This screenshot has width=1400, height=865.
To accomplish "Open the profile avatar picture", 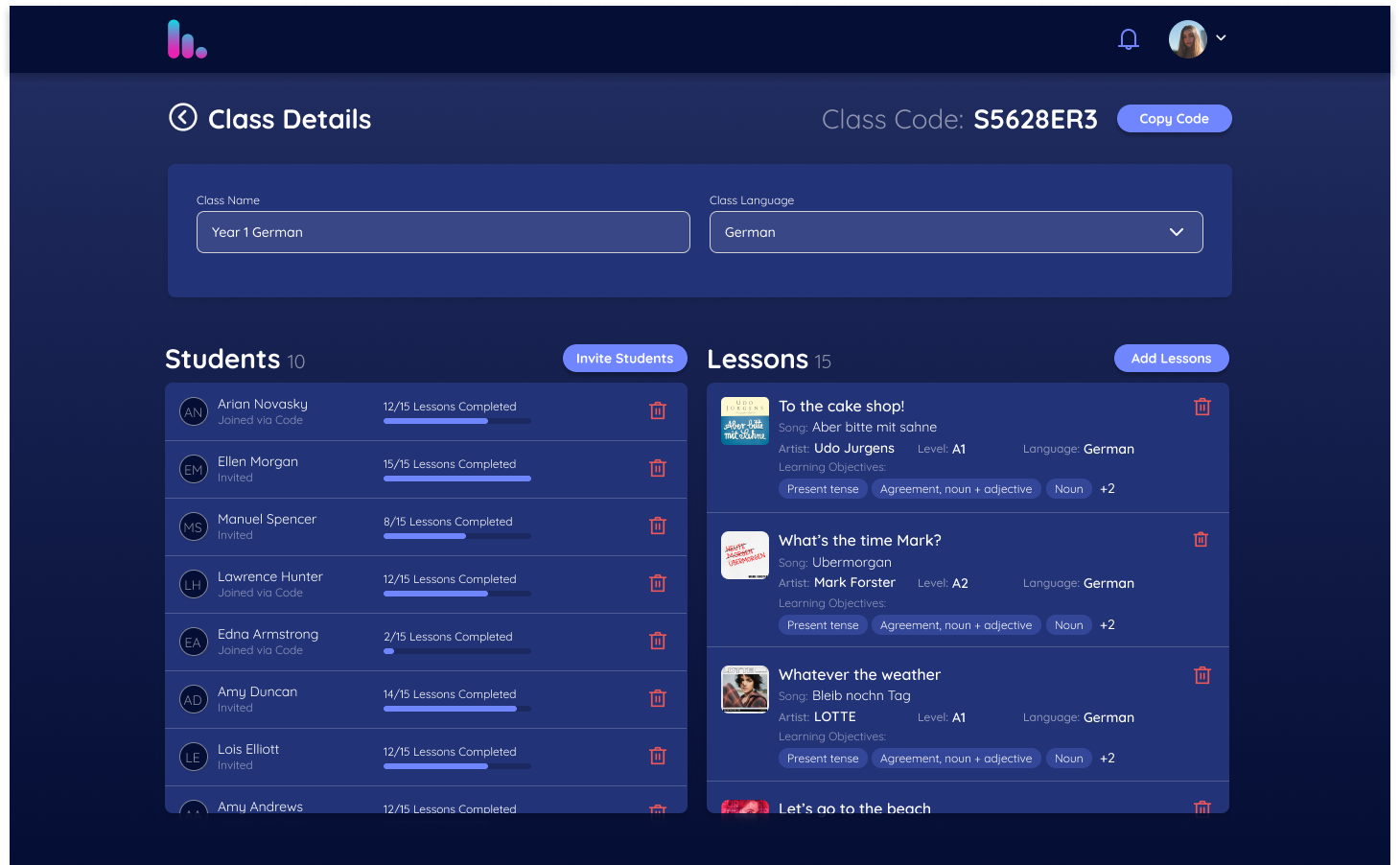I will (1187, 39).
